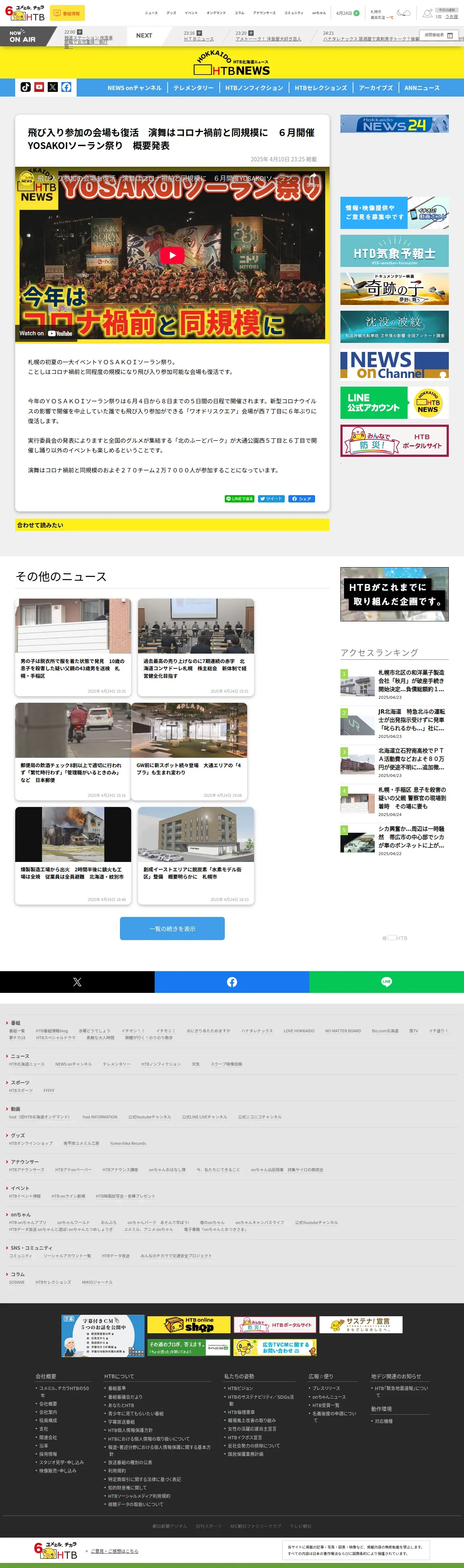Open news about 4プラ new GW spot
The width and height of the screenshot is (464, 1568).
pos(189,751)
